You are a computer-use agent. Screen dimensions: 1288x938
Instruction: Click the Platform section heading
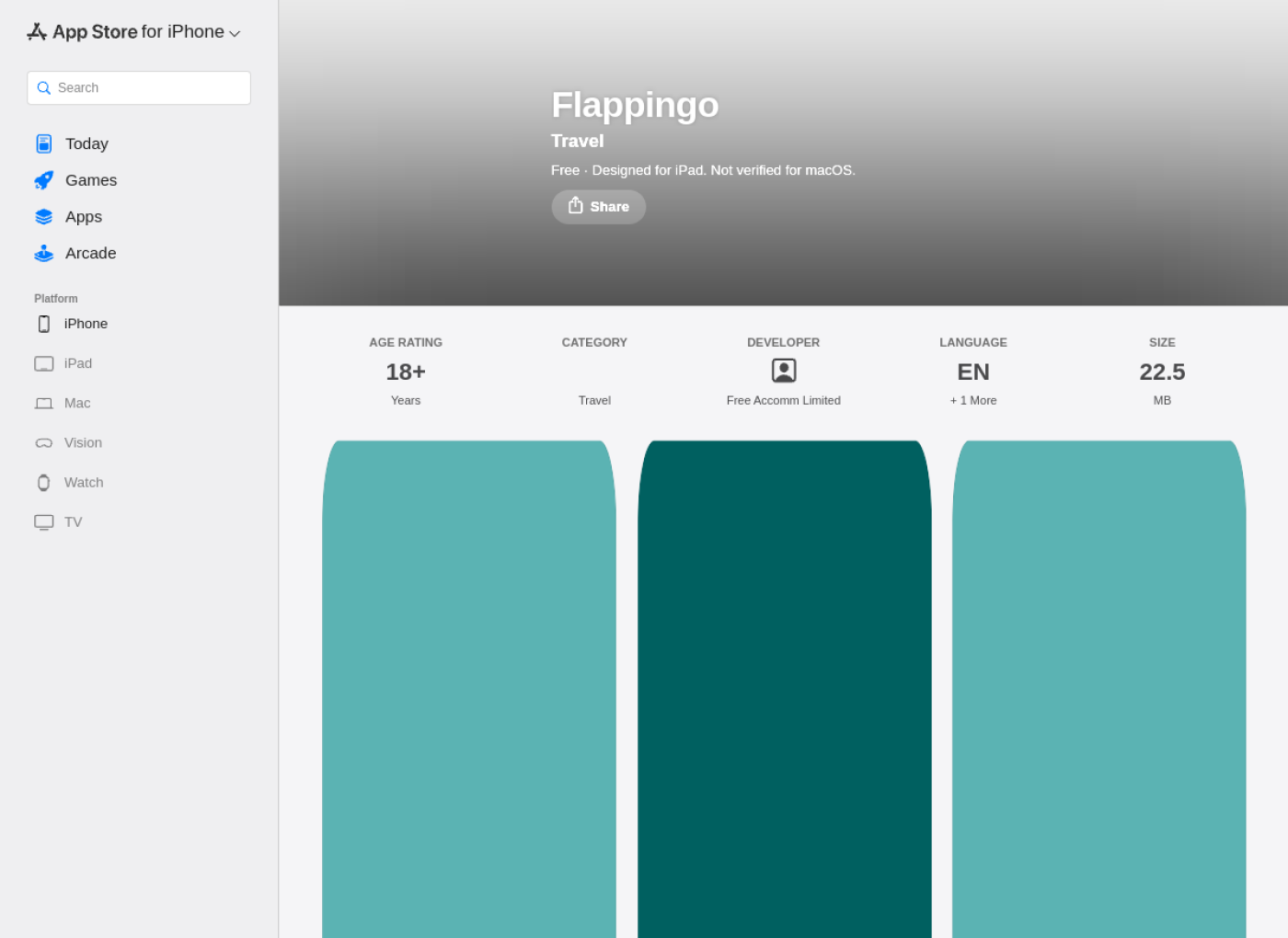56,299
